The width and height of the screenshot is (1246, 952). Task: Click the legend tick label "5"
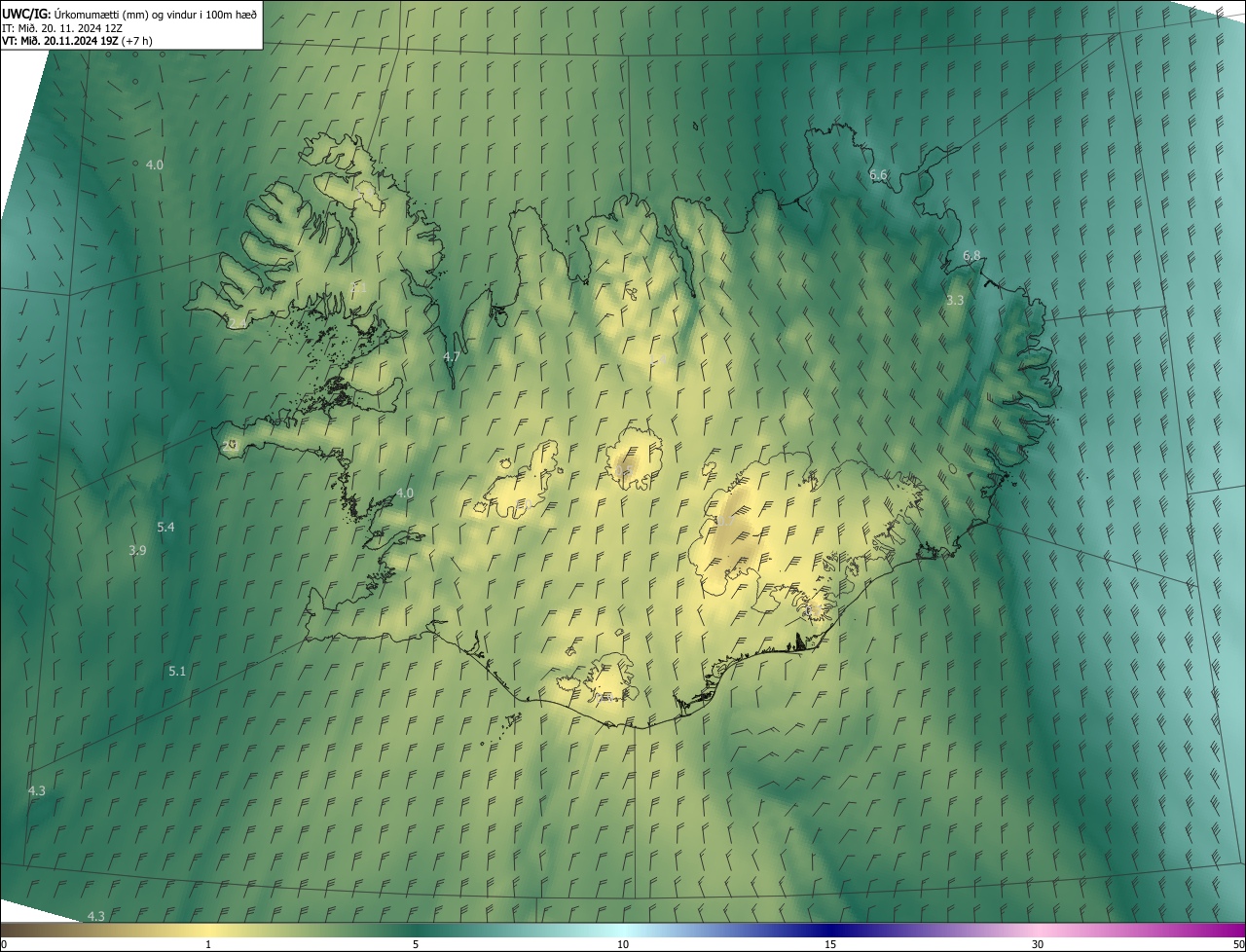416,945
